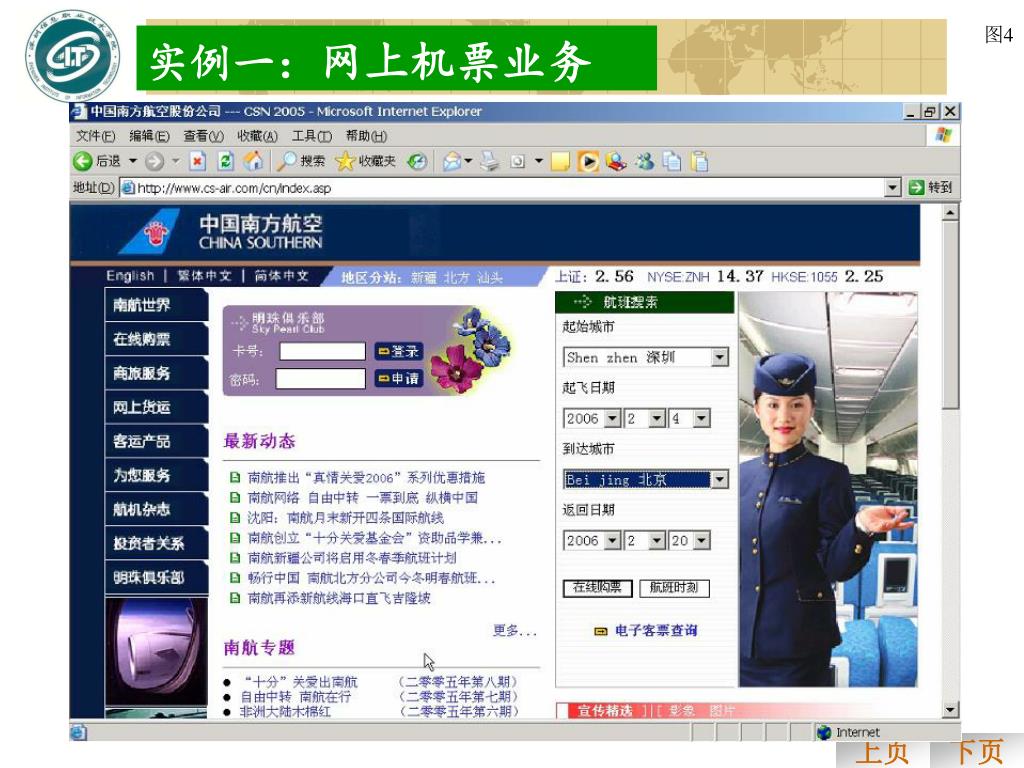Open the 编辑(E) menu
Screen dimensions: 1024x768
point(150,136)
